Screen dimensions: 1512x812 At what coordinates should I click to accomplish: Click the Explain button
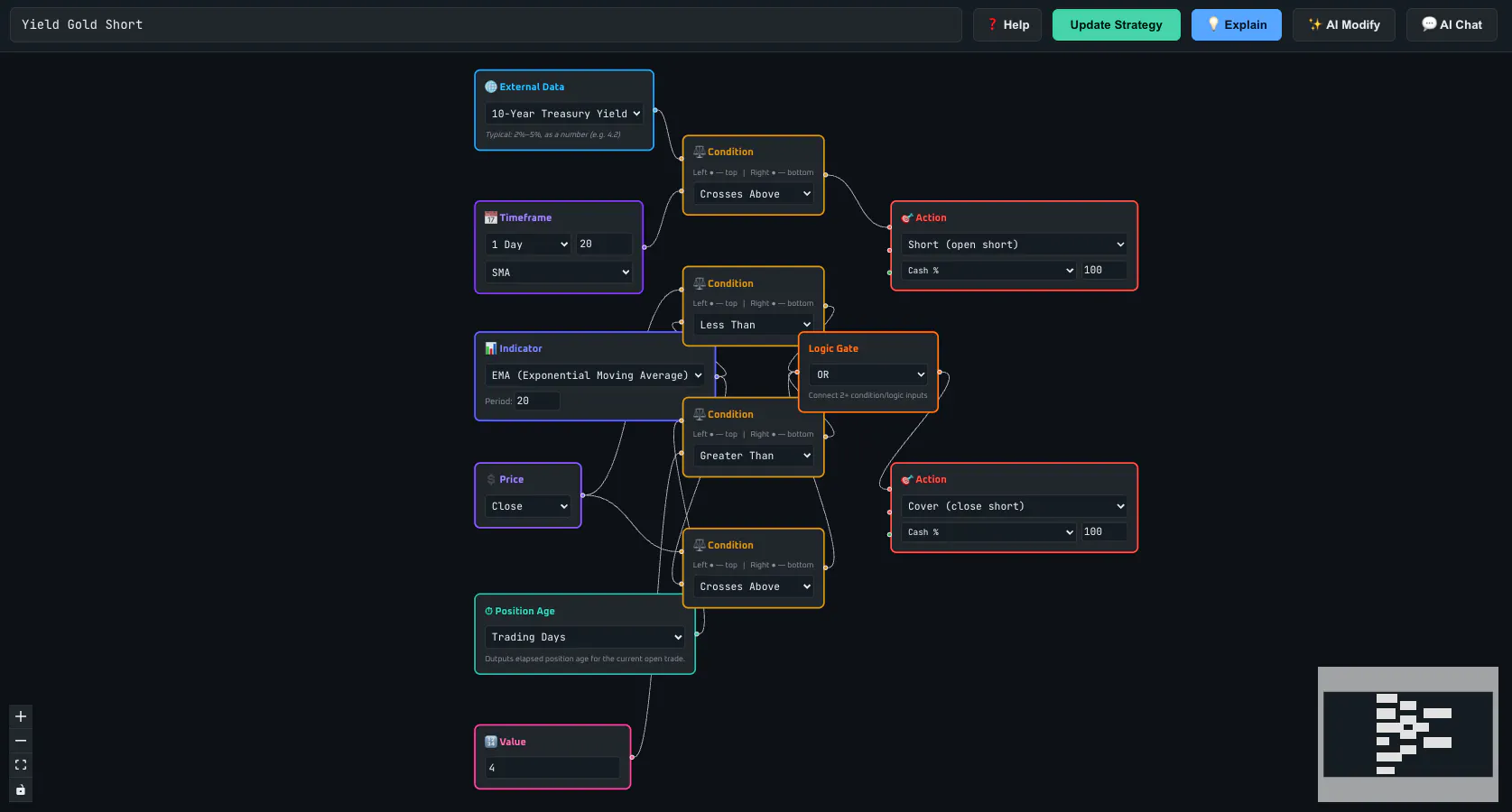[x=1237, y=25]
